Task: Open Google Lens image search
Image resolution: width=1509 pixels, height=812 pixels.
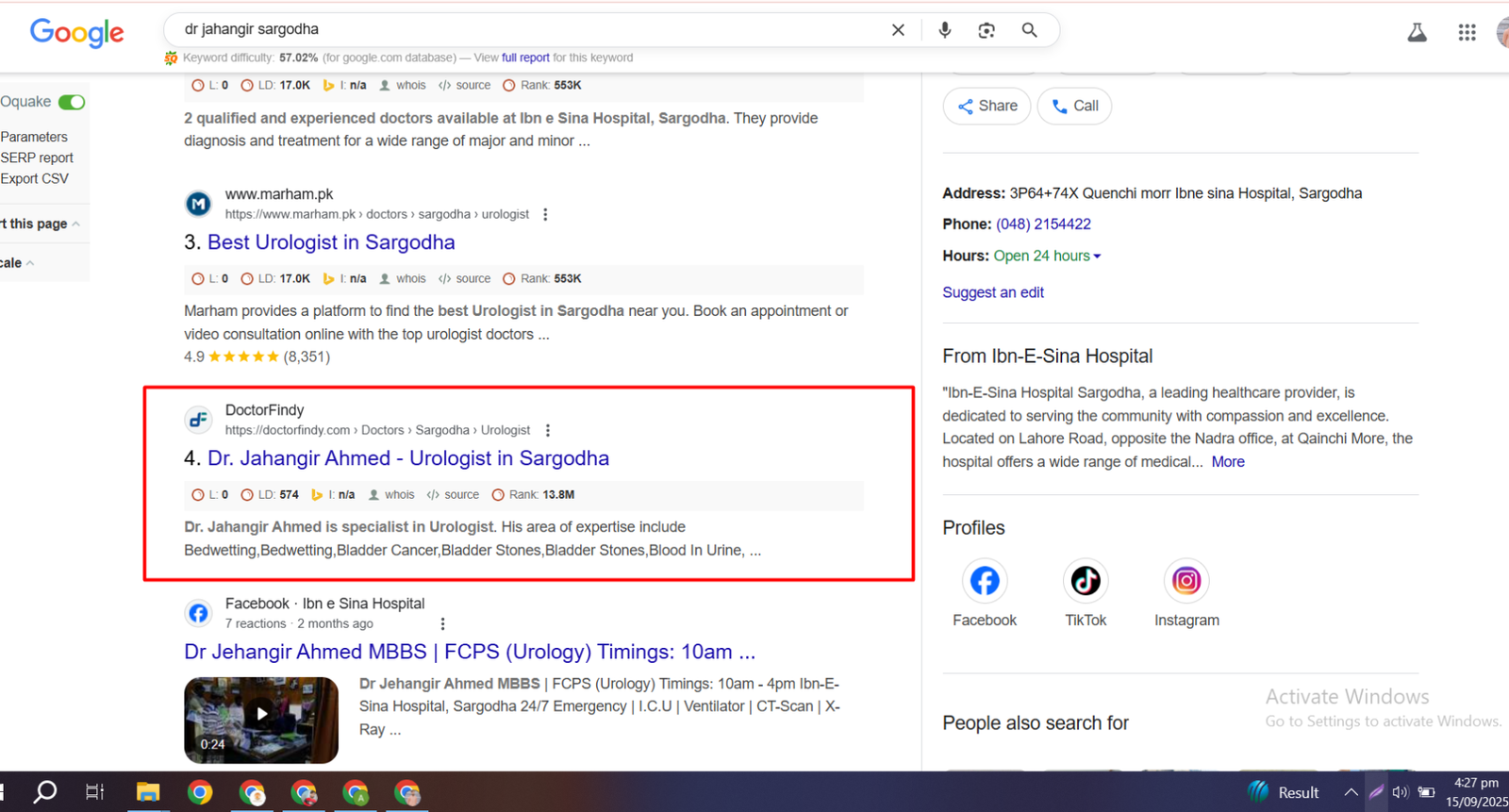Action: (x=987, y=30)
